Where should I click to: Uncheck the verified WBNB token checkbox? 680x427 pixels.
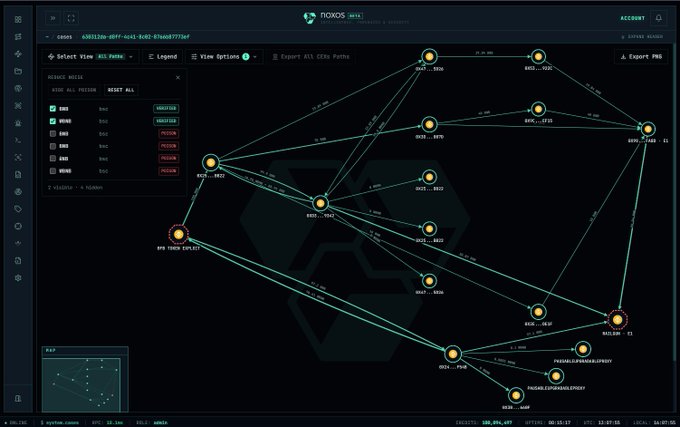pyautogui.click(x=53, y=121)
